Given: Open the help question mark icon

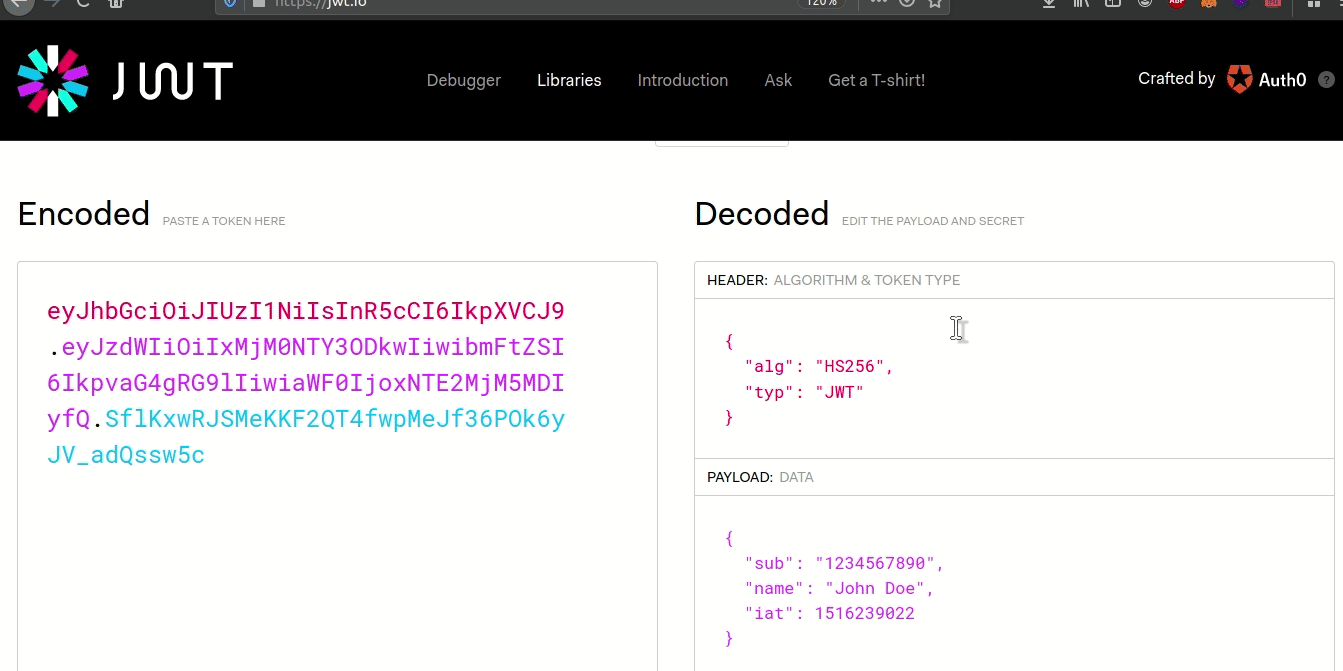Looking at the screenshot, I should [1326, 80].
